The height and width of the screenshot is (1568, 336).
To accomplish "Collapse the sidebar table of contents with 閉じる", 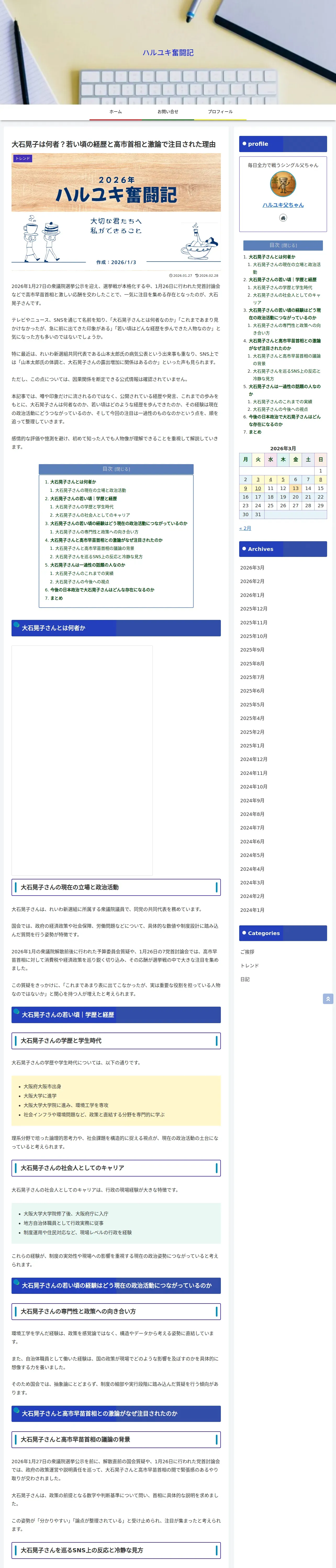I will tap(290, 246).
